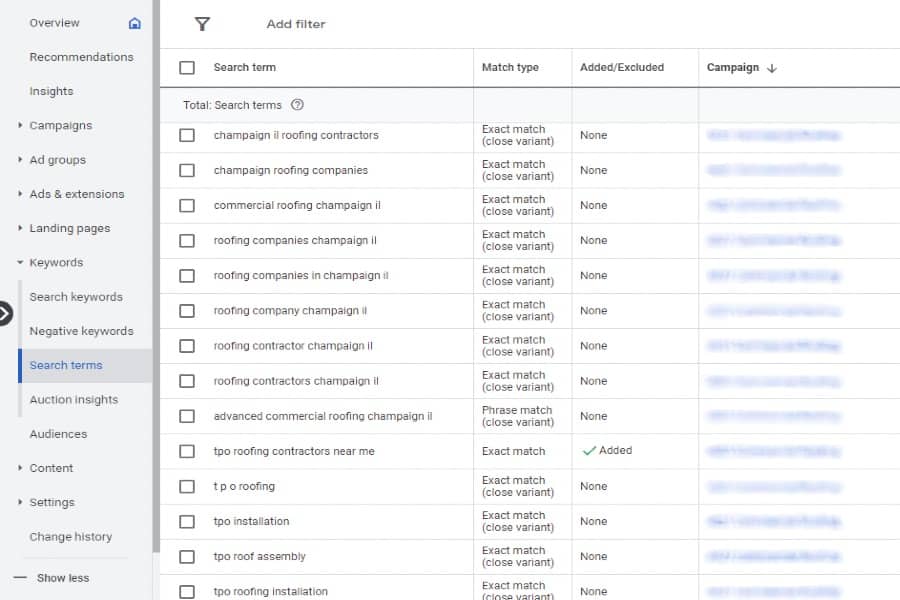Expand the Settings sidebar arrow
900x600 pixels.
pos(20,502)
